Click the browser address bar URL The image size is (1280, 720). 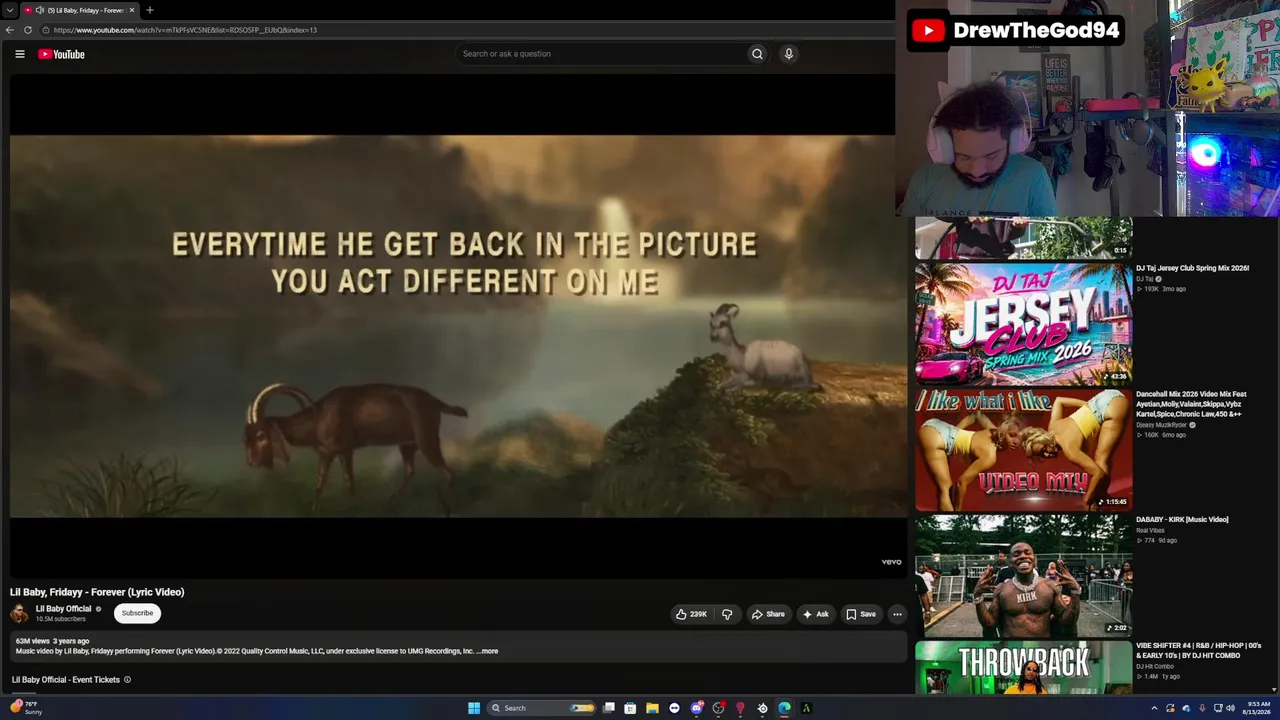coord(185,30)
